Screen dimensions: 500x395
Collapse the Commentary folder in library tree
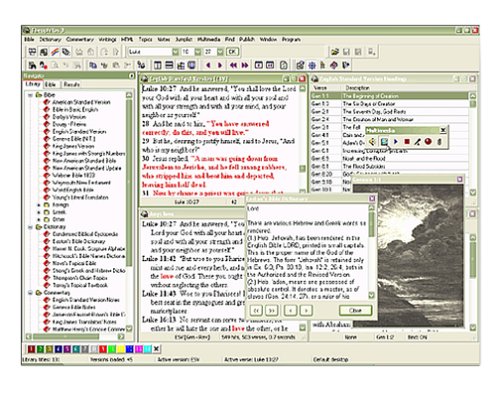coord(30,293)
